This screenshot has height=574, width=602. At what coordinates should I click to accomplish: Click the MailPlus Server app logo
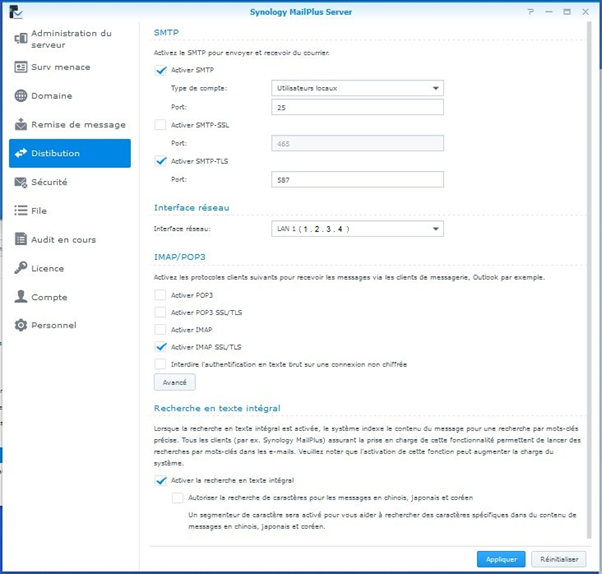[x=16, y=12]
